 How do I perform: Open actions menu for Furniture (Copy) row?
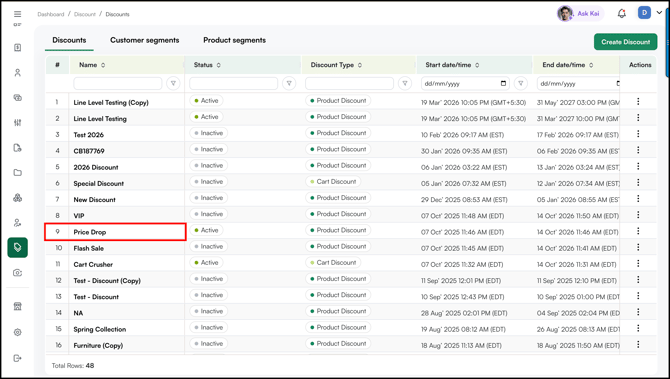click(638, 344)
